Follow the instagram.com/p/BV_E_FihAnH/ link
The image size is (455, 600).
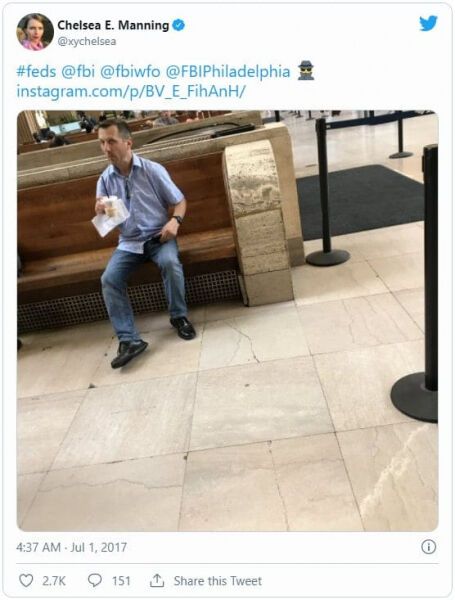[x=131, y=92]
